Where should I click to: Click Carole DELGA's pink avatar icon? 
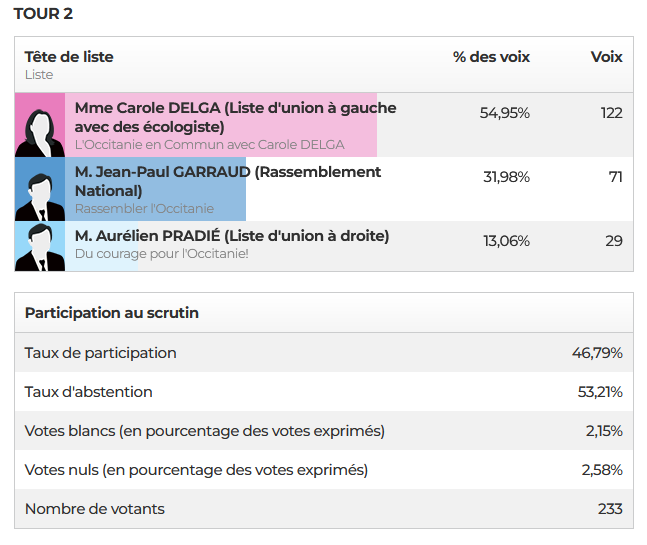pos(40,125)
